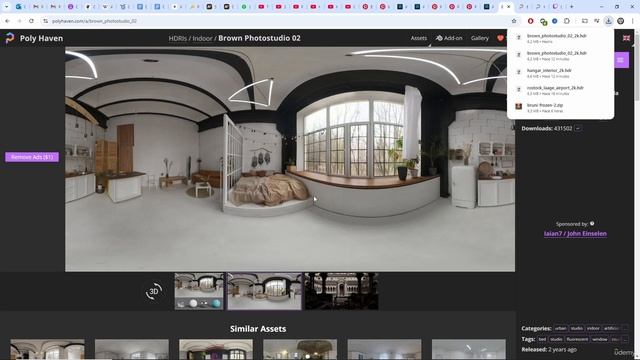Screen dimensions: 640x360
Task: Select the fluorescent tag chip
Action: pyautogui.click(x=577, y=339)
